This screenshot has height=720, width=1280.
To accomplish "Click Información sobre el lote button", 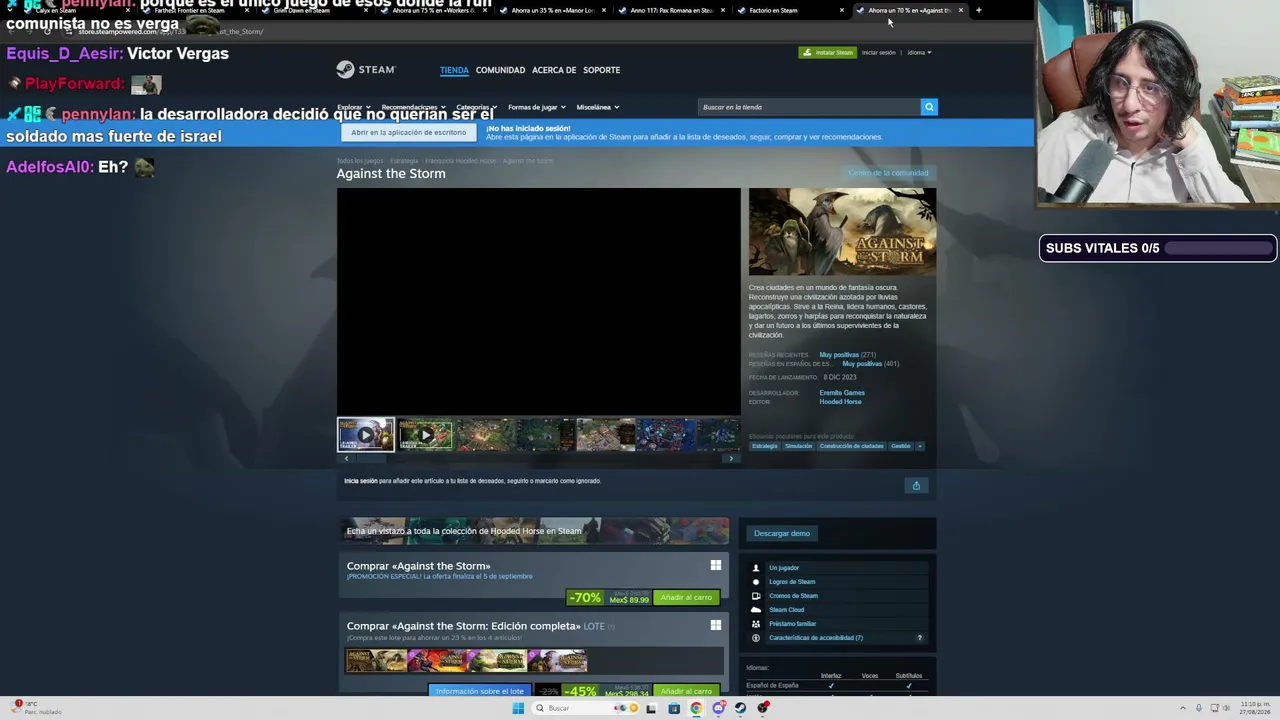I will pos(480,691).
